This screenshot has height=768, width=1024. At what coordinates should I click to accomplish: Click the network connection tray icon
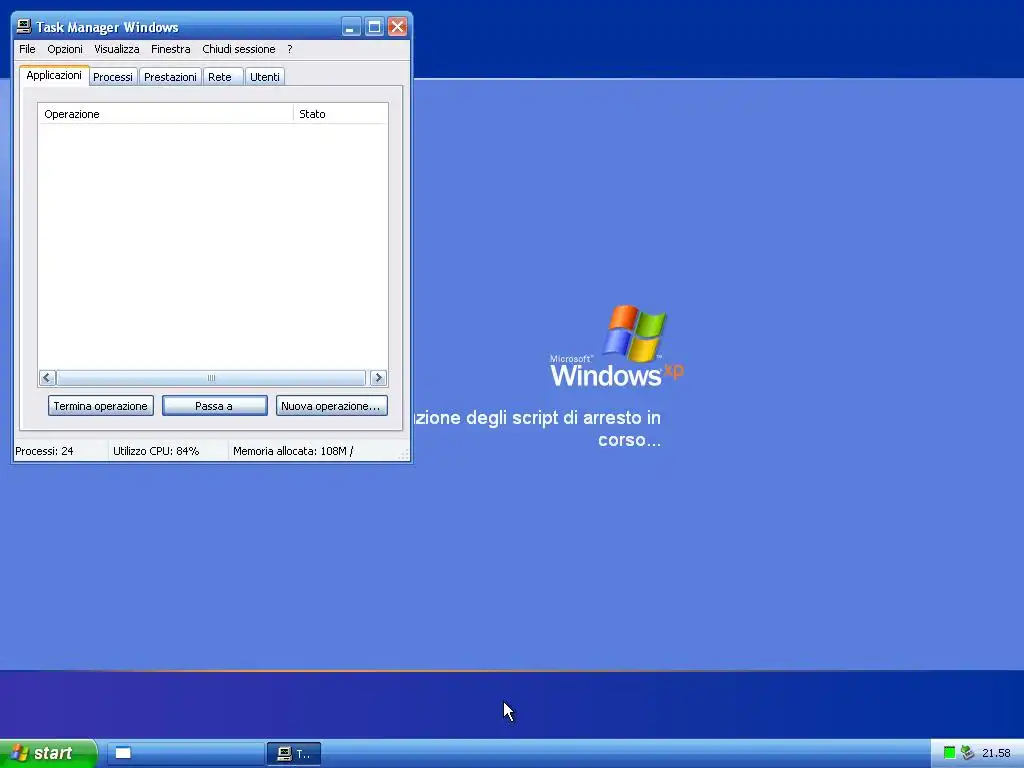(967, 753)
